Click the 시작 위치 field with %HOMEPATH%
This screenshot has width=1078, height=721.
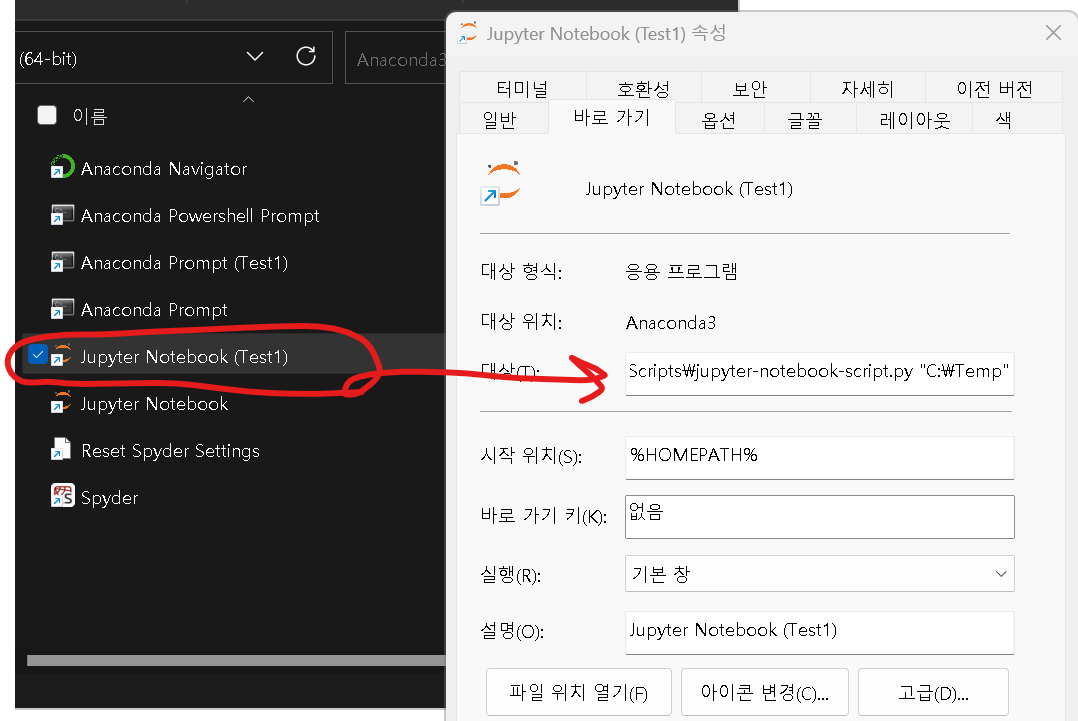[x=820, y=457]
